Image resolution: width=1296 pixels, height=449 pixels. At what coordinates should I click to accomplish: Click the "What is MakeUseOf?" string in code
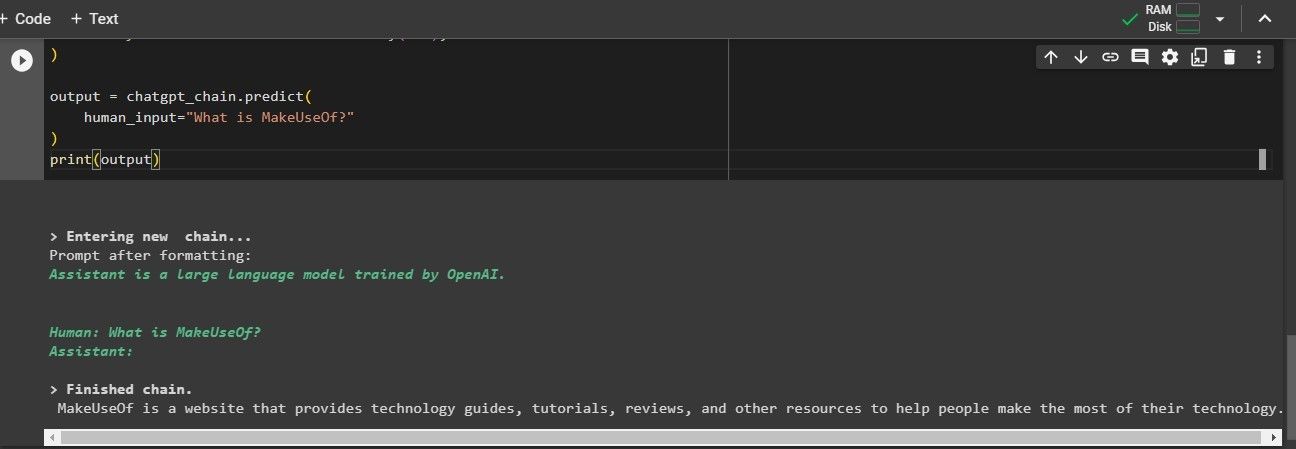coord(270,118)
